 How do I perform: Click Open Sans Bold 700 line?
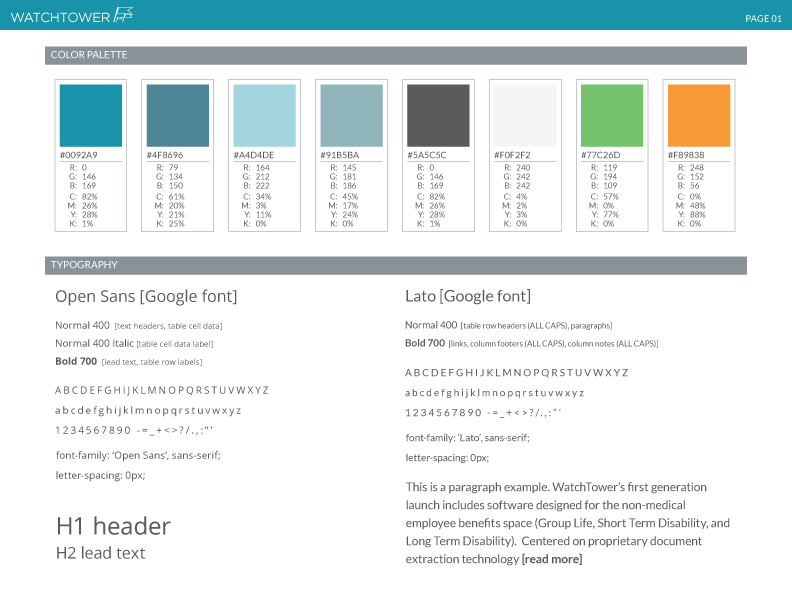pos(128,362)
